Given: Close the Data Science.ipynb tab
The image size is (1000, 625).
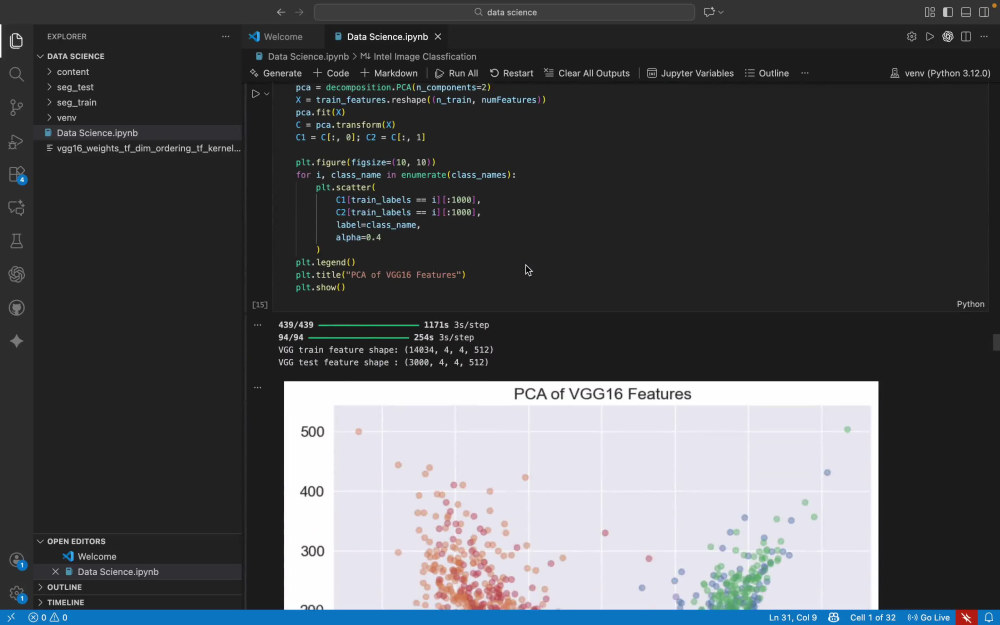Looking at the screenshot, I should coord(438,37).
